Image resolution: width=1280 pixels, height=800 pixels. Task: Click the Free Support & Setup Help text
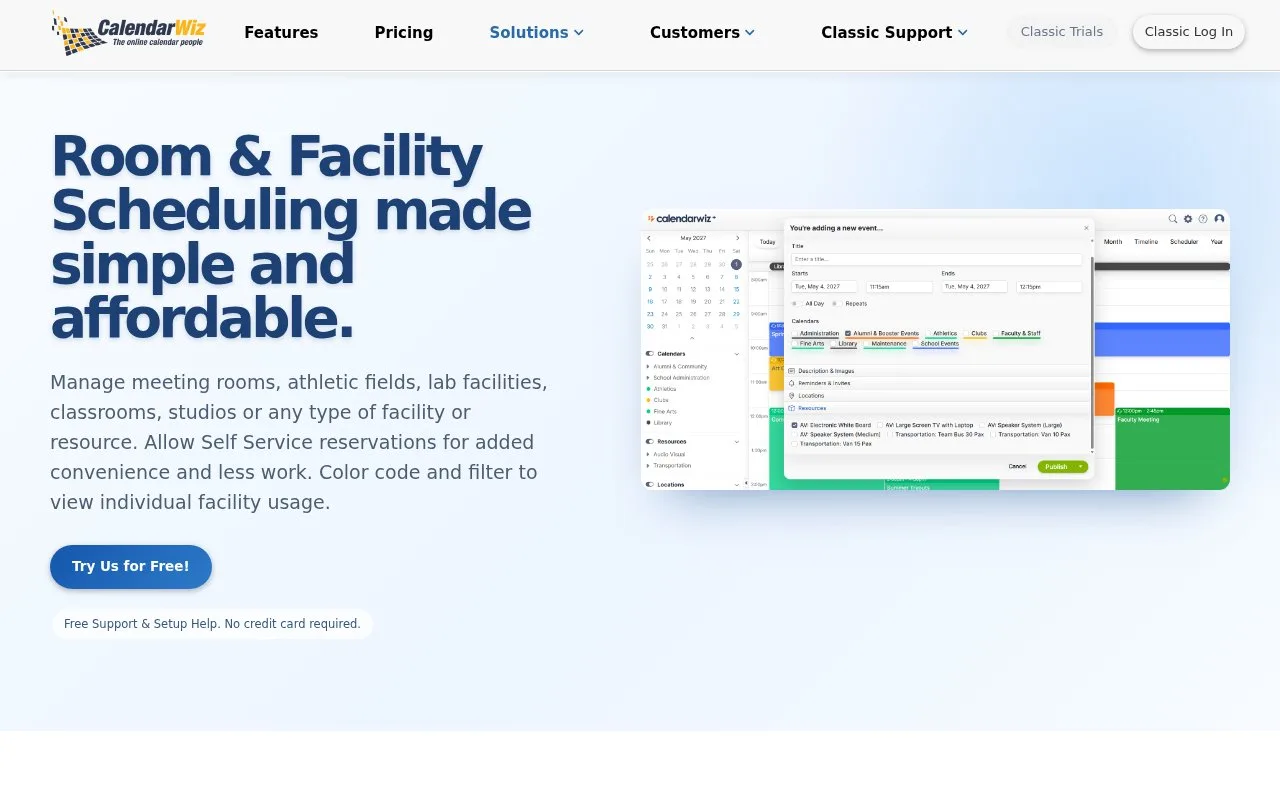click(212, 624)
